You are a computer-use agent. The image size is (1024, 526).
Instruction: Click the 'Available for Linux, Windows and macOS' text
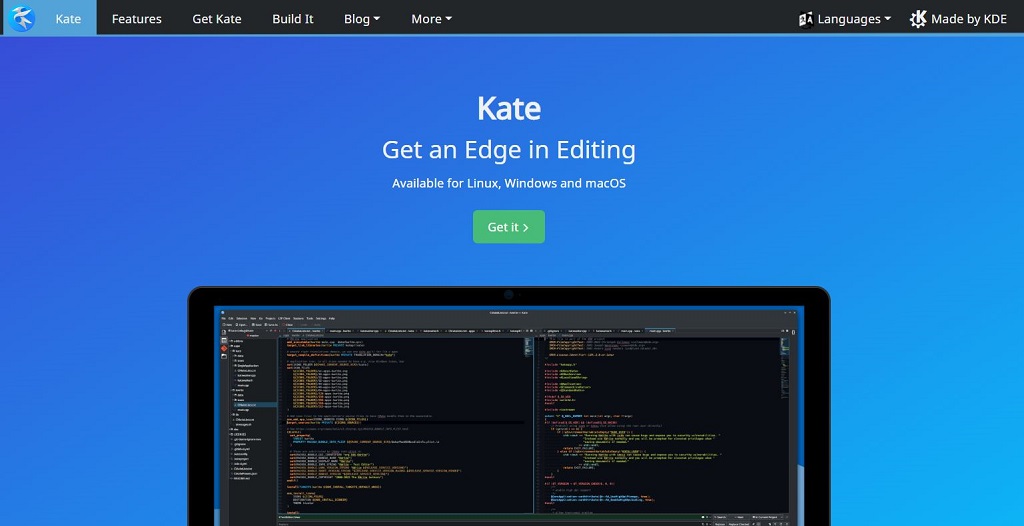pyautogui.click(x=509, y=183)
